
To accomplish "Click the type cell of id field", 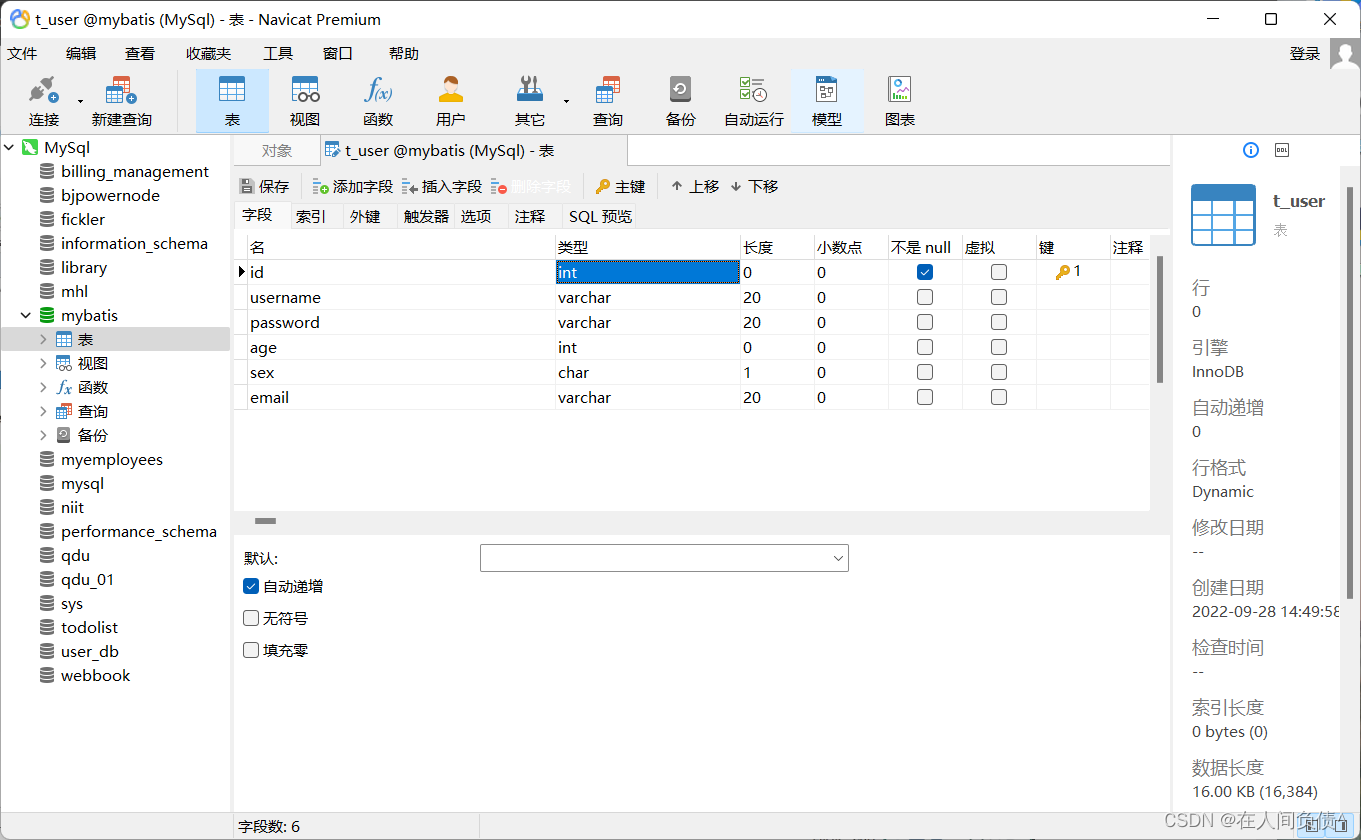I will click(647, 272).
